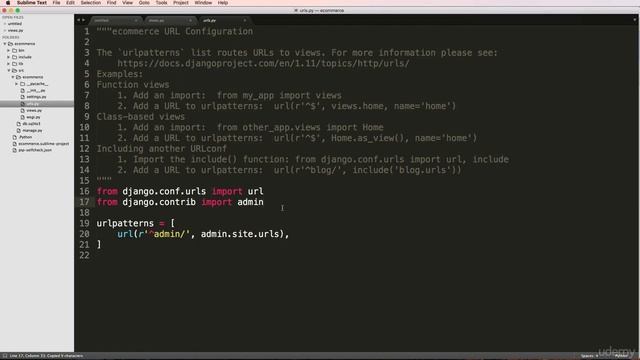Expand the __pycache__ folder
The image size is (640, 360).
(17, 84)
